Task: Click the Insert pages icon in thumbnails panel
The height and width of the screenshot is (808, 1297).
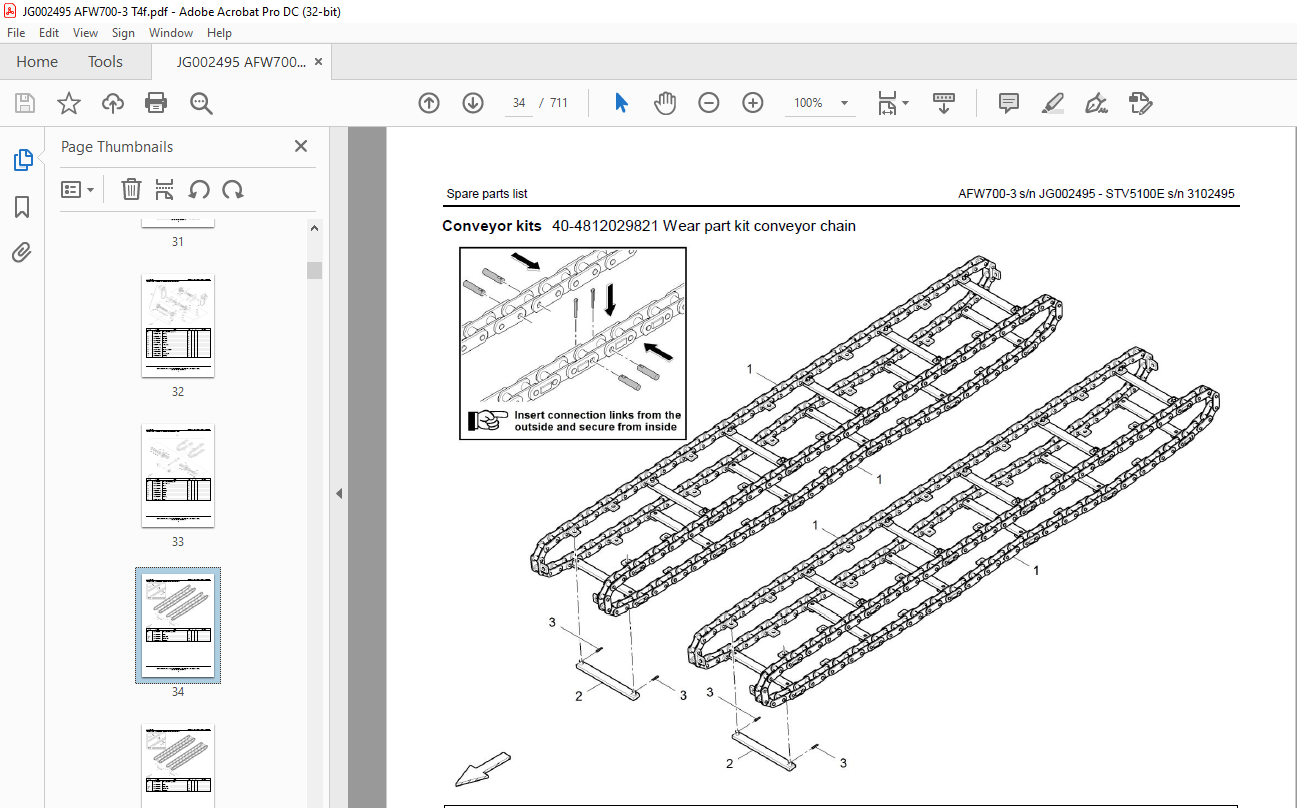Action: (165, 189)
